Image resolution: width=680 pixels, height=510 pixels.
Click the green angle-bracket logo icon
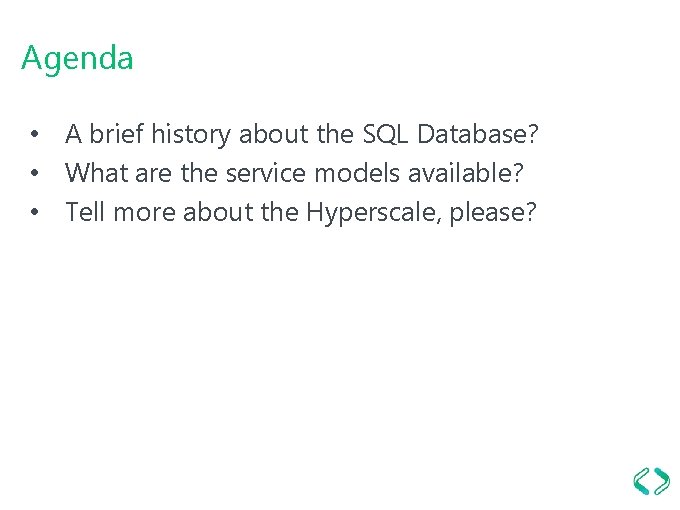pyautogui.click(x=653, y=481)
